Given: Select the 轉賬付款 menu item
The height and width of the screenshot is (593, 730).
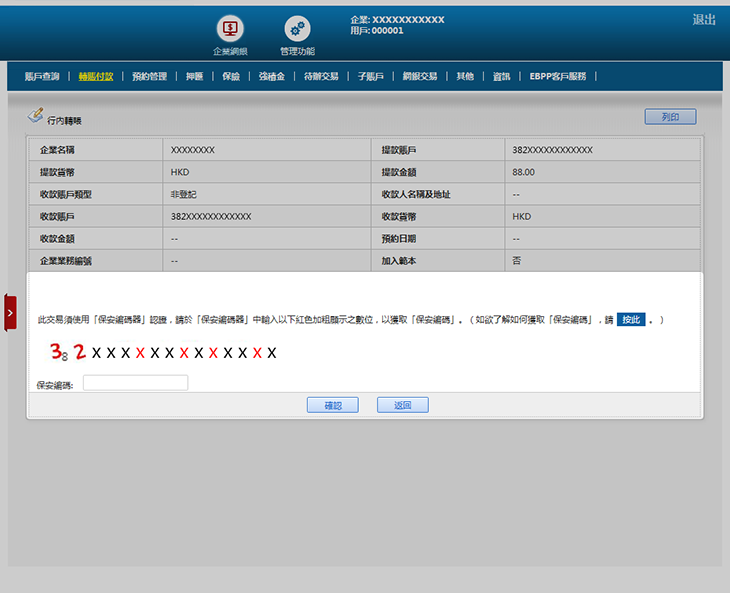Looking at the screenshot, I should (x=96, y=76).
